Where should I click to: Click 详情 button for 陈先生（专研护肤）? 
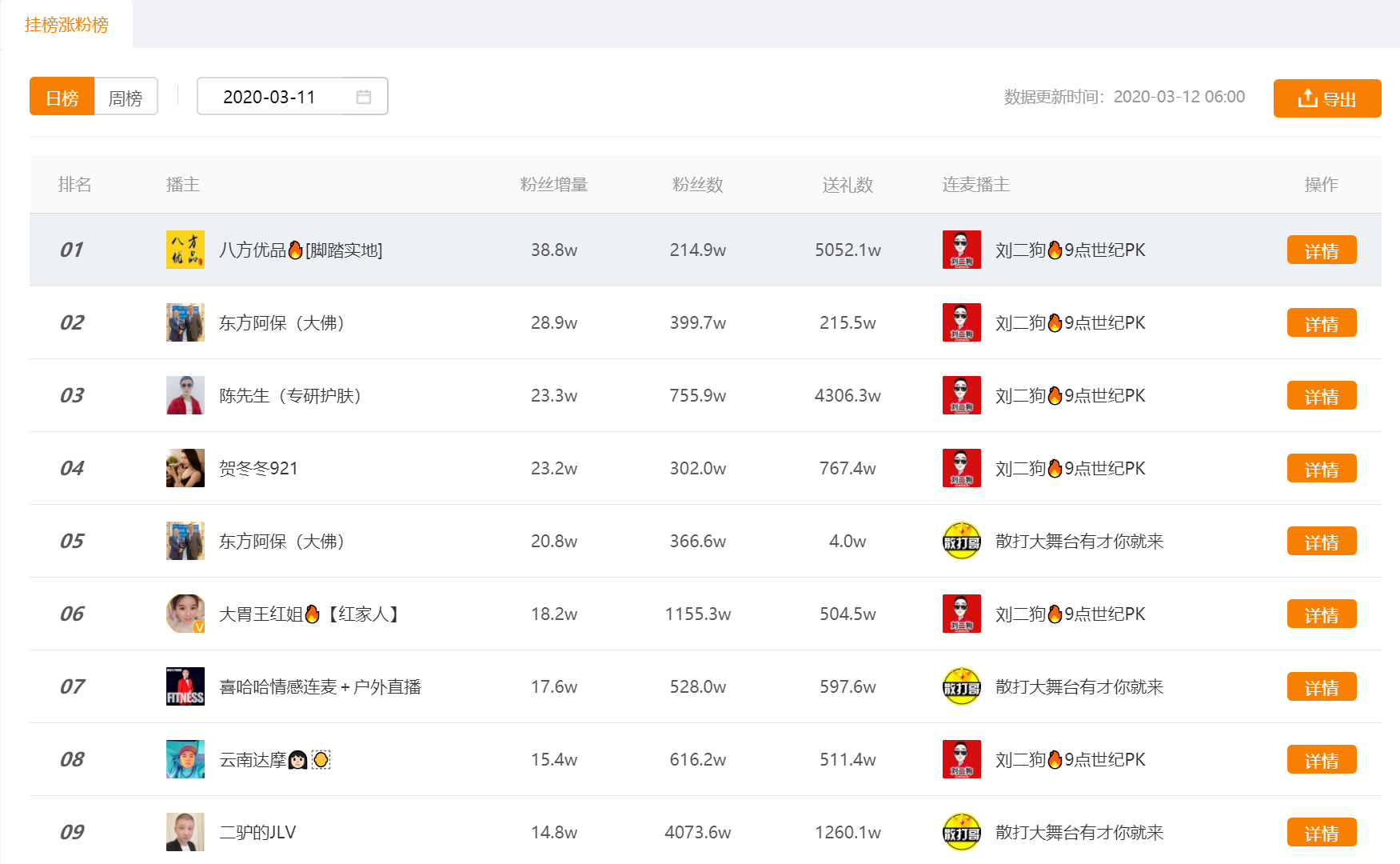(1322, 395)
